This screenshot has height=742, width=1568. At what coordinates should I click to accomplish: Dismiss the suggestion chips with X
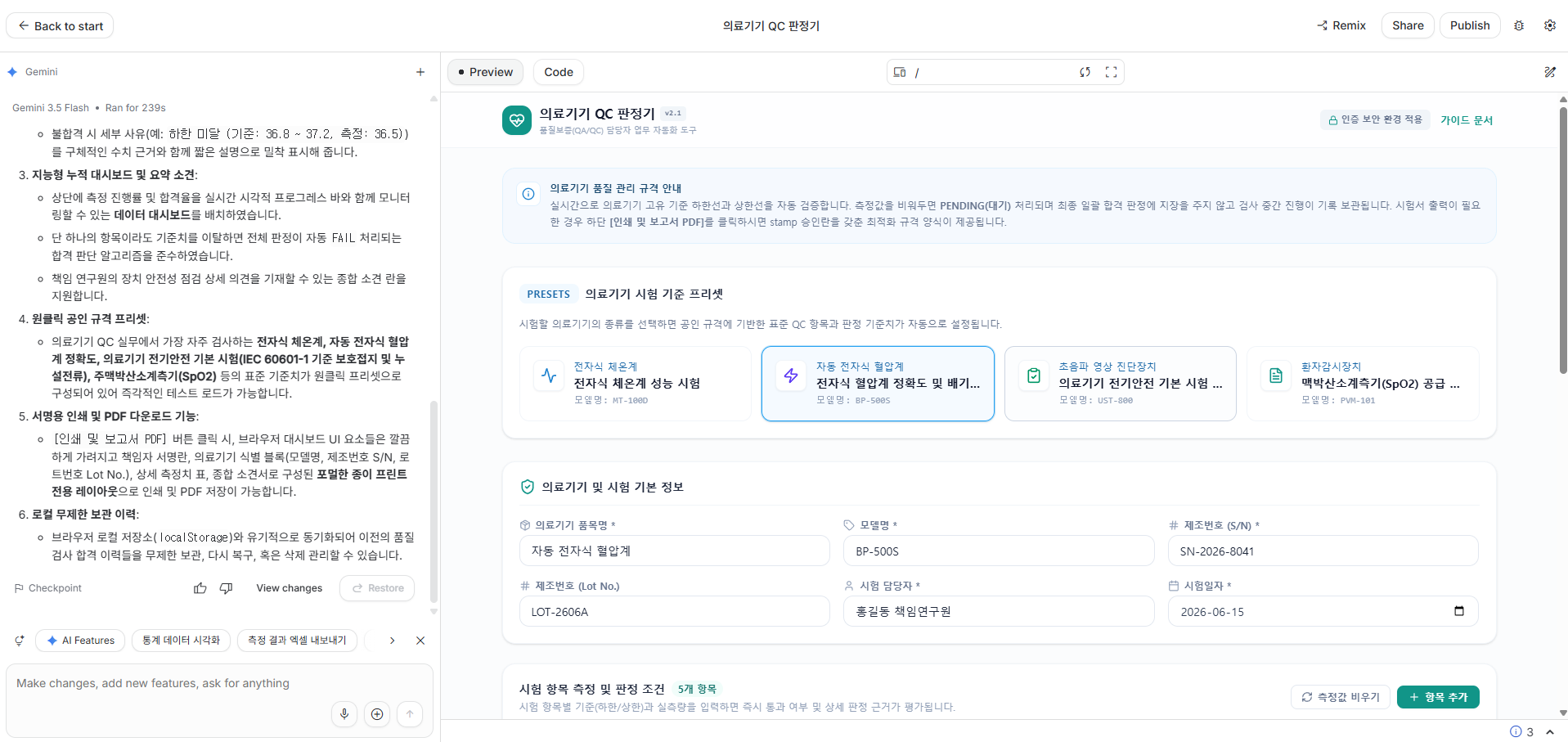(420, 641)
